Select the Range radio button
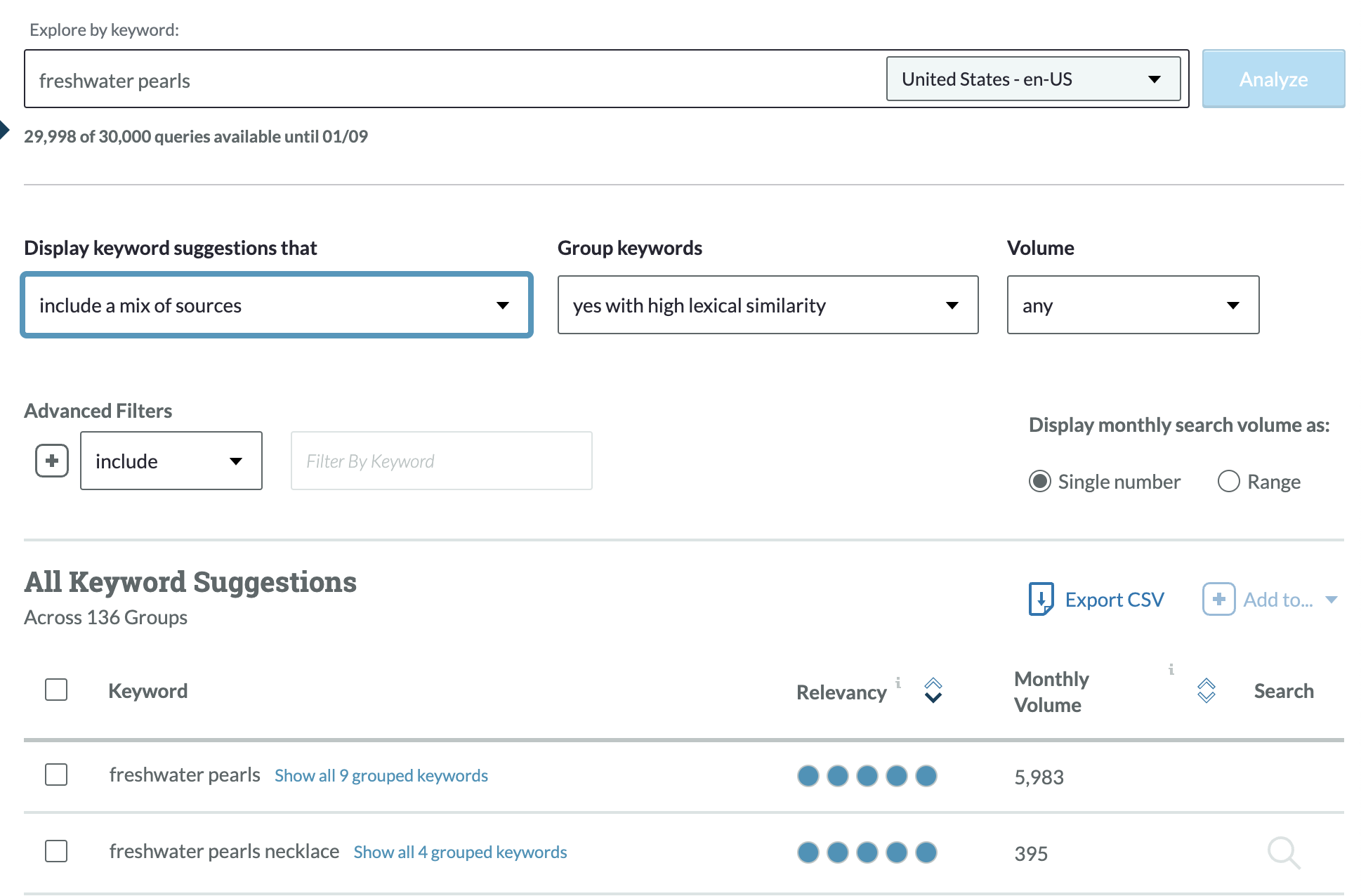The width and height of the screenshot is (1361, 896). coord(1228,481)
